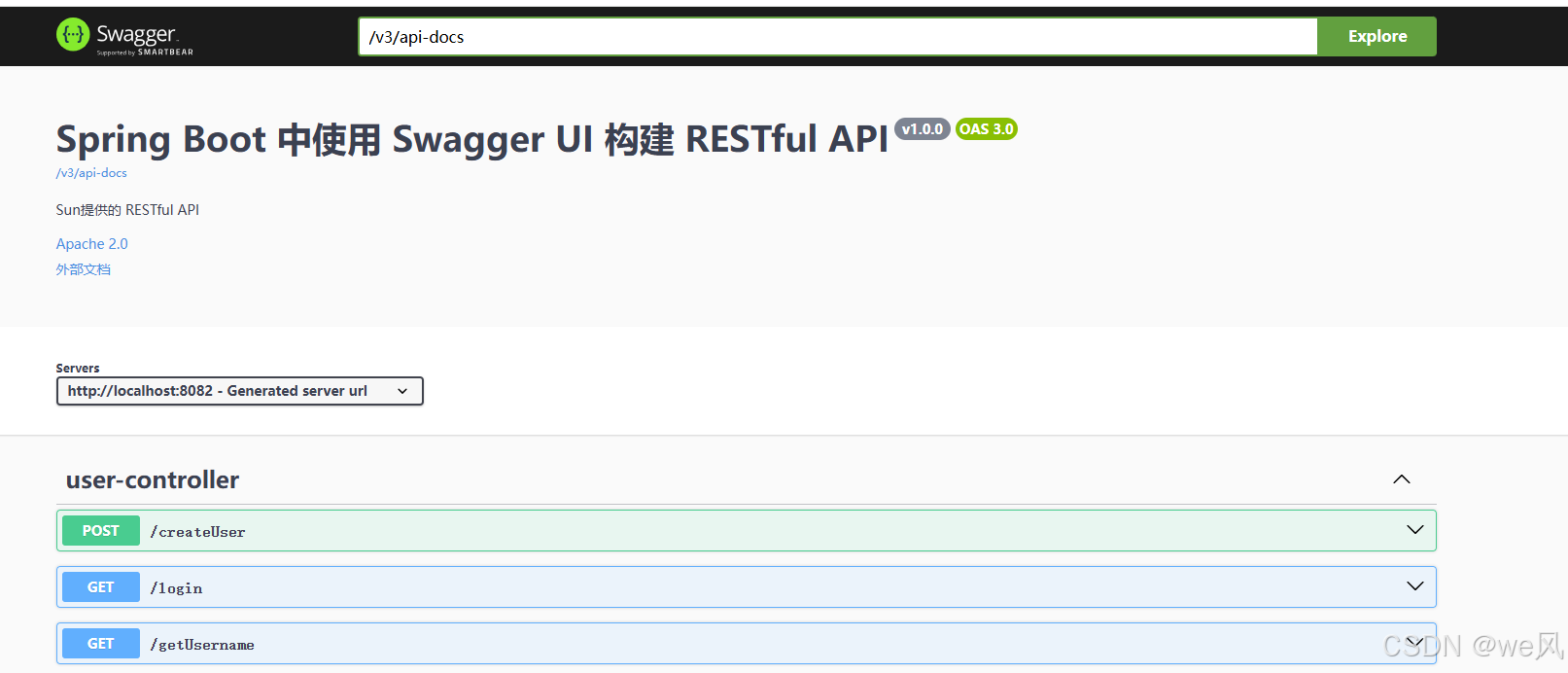This screenshot has height=673, width=1568.
Task: Click the OAS 3.0 badge
Action: 986,128
